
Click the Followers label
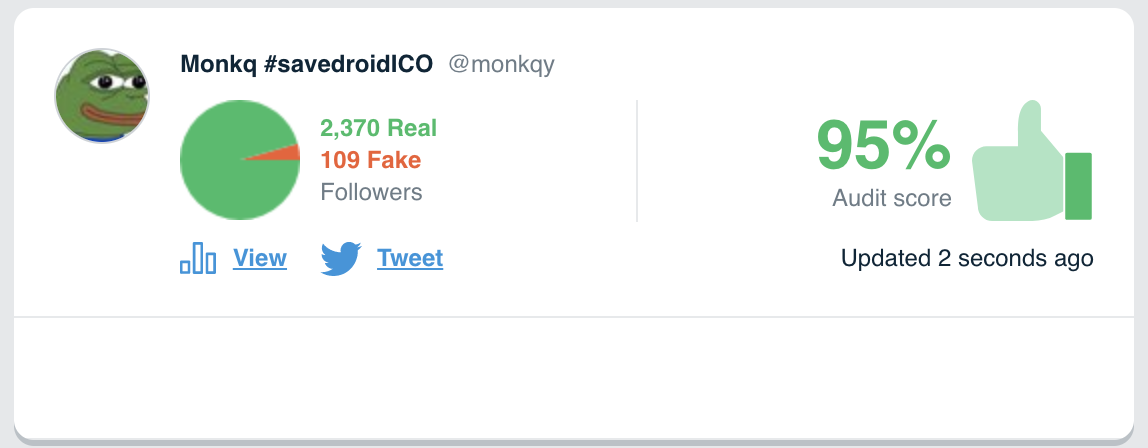(371, 192)
